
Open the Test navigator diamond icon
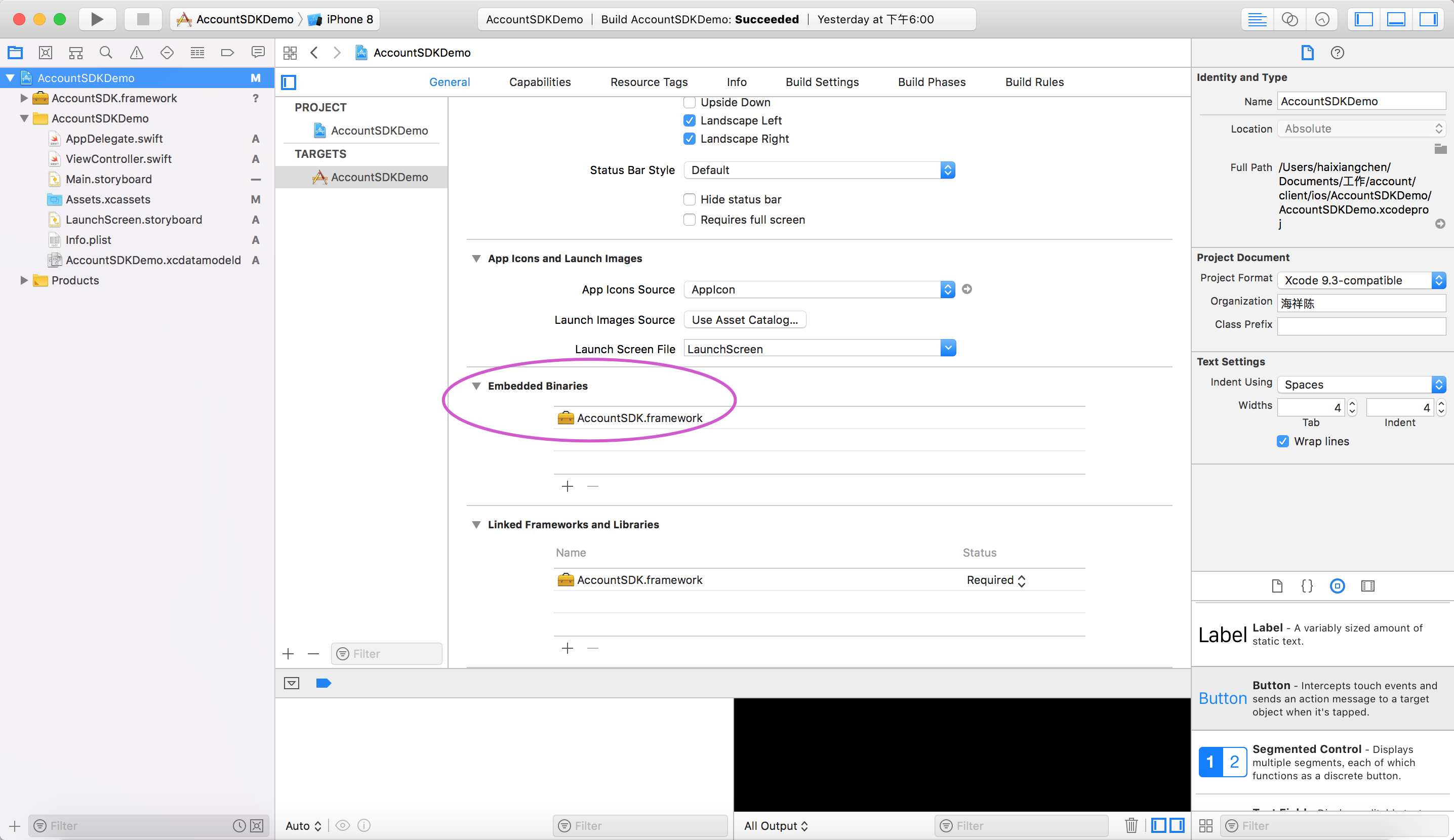pos(167,53)
